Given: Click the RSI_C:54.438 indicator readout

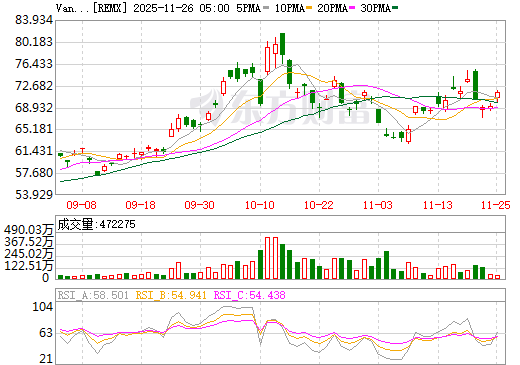Looking at the screenshot, I should pyautogui.click(x=249, y=295).
